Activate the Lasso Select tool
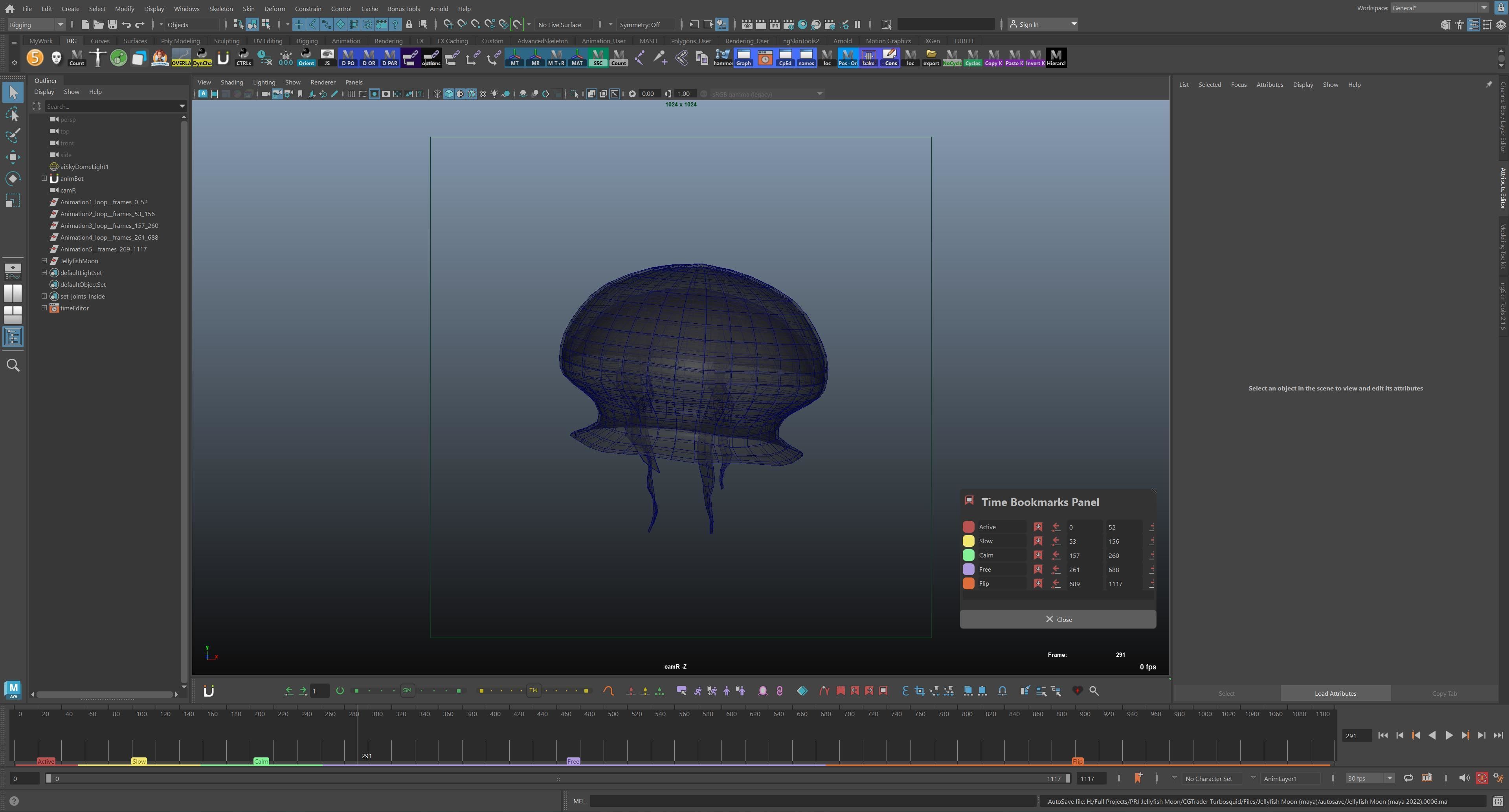1509x812 pixels. pyautogui.click(x=13, y=114)
